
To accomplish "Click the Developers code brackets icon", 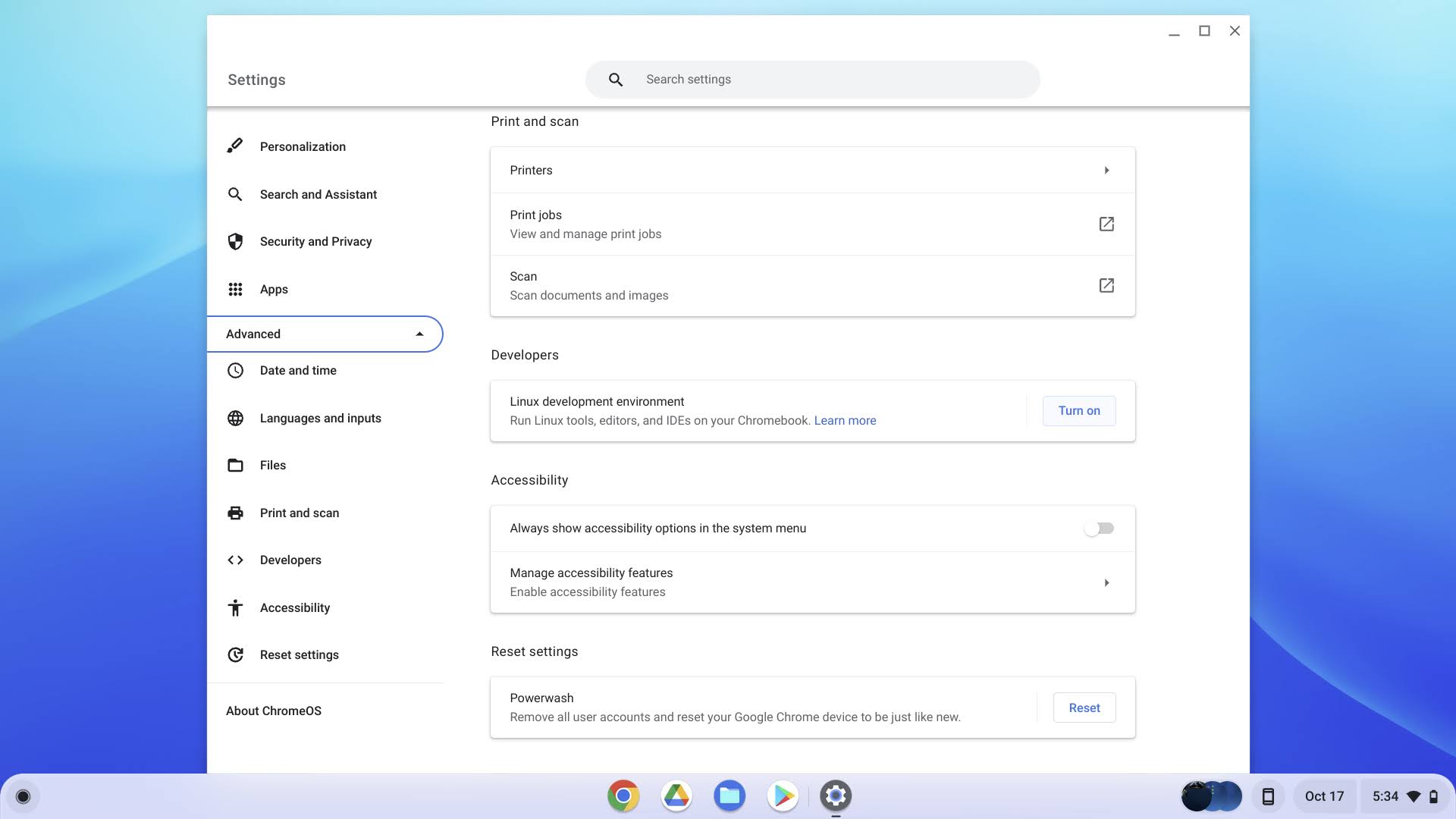I will coord(235,560).
